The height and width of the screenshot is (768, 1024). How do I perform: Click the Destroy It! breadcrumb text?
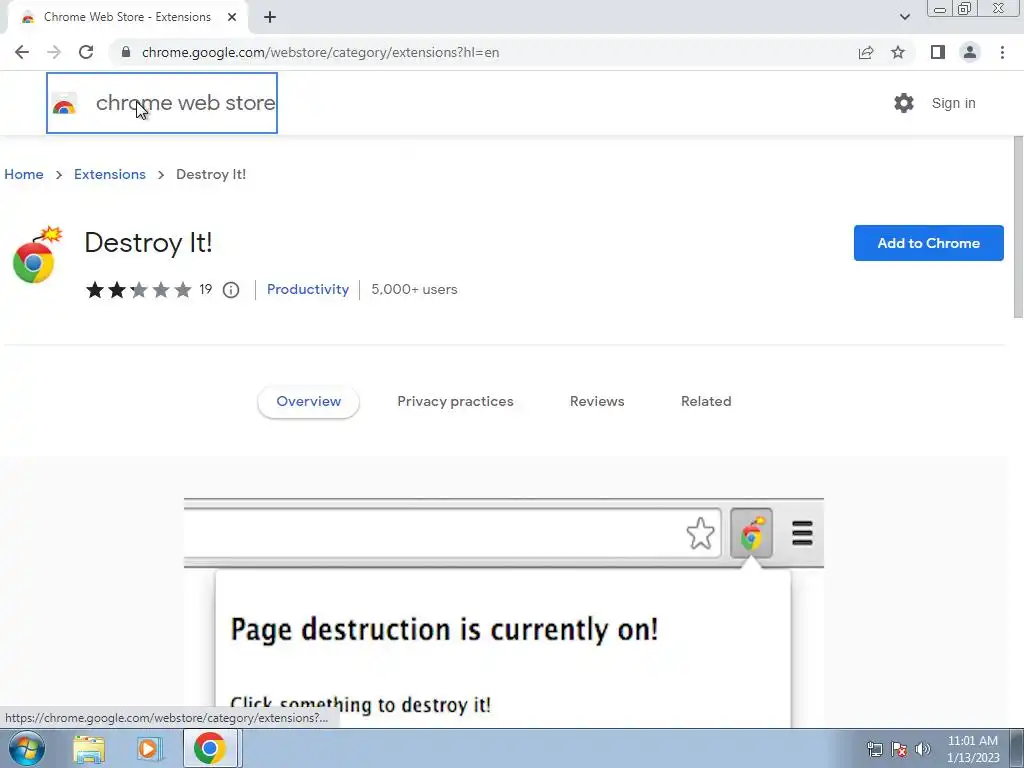coord(211,174)
